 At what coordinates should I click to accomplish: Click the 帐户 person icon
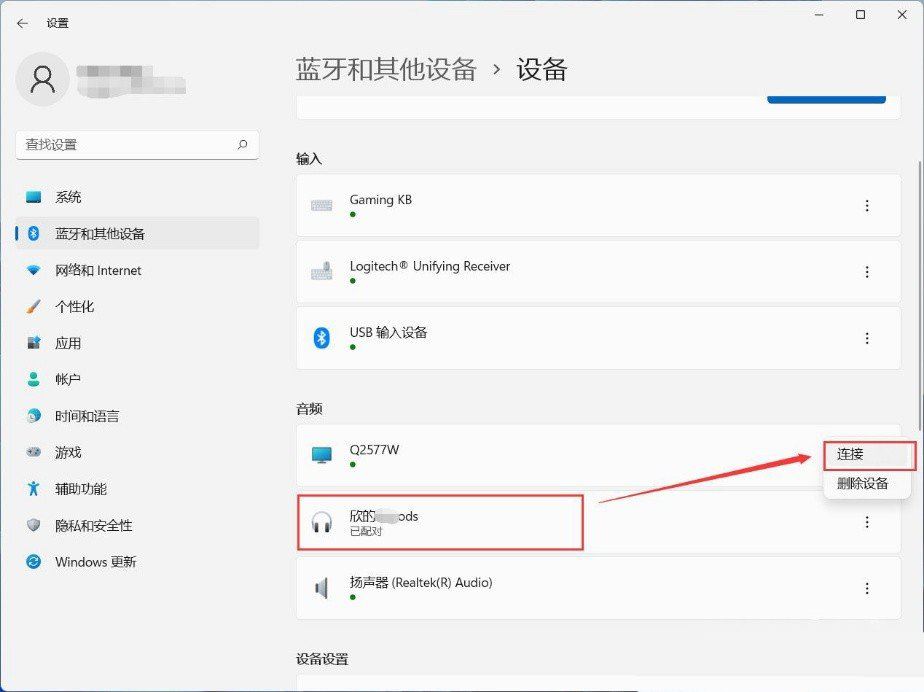click(x=34, y=380)
